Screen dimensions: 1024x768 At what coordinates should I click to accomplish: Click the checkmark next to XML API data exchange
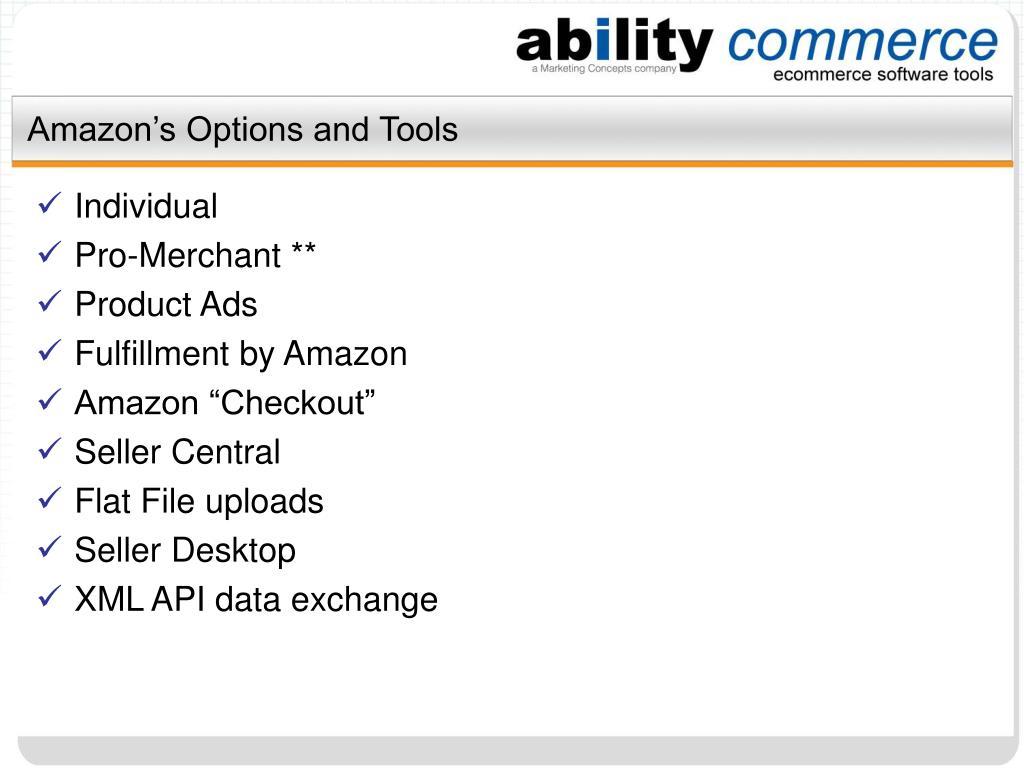pos(50,597)
